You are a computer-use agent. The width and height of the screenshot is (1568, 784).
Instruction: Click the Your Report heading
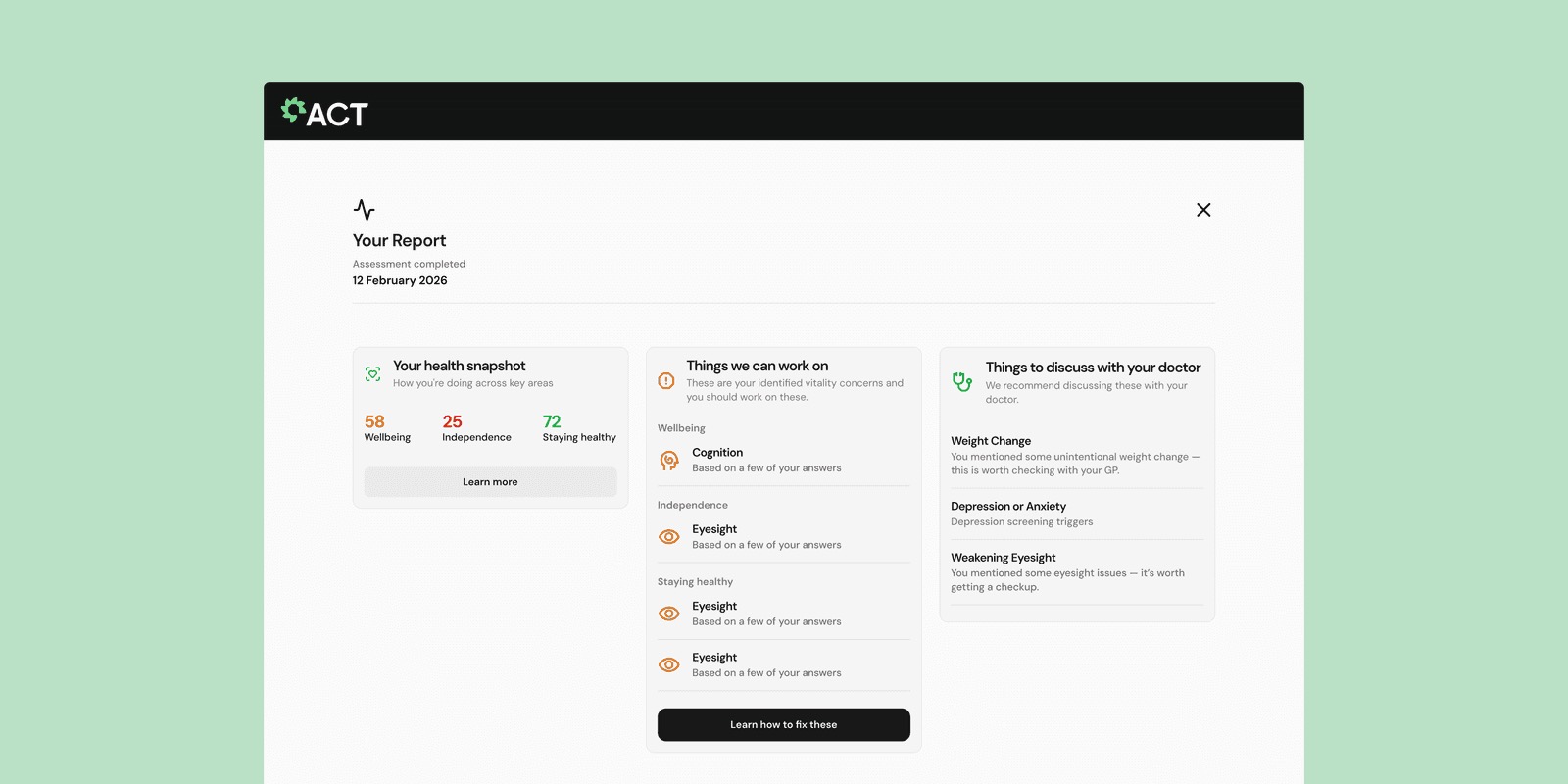click(x=399, y=241)
